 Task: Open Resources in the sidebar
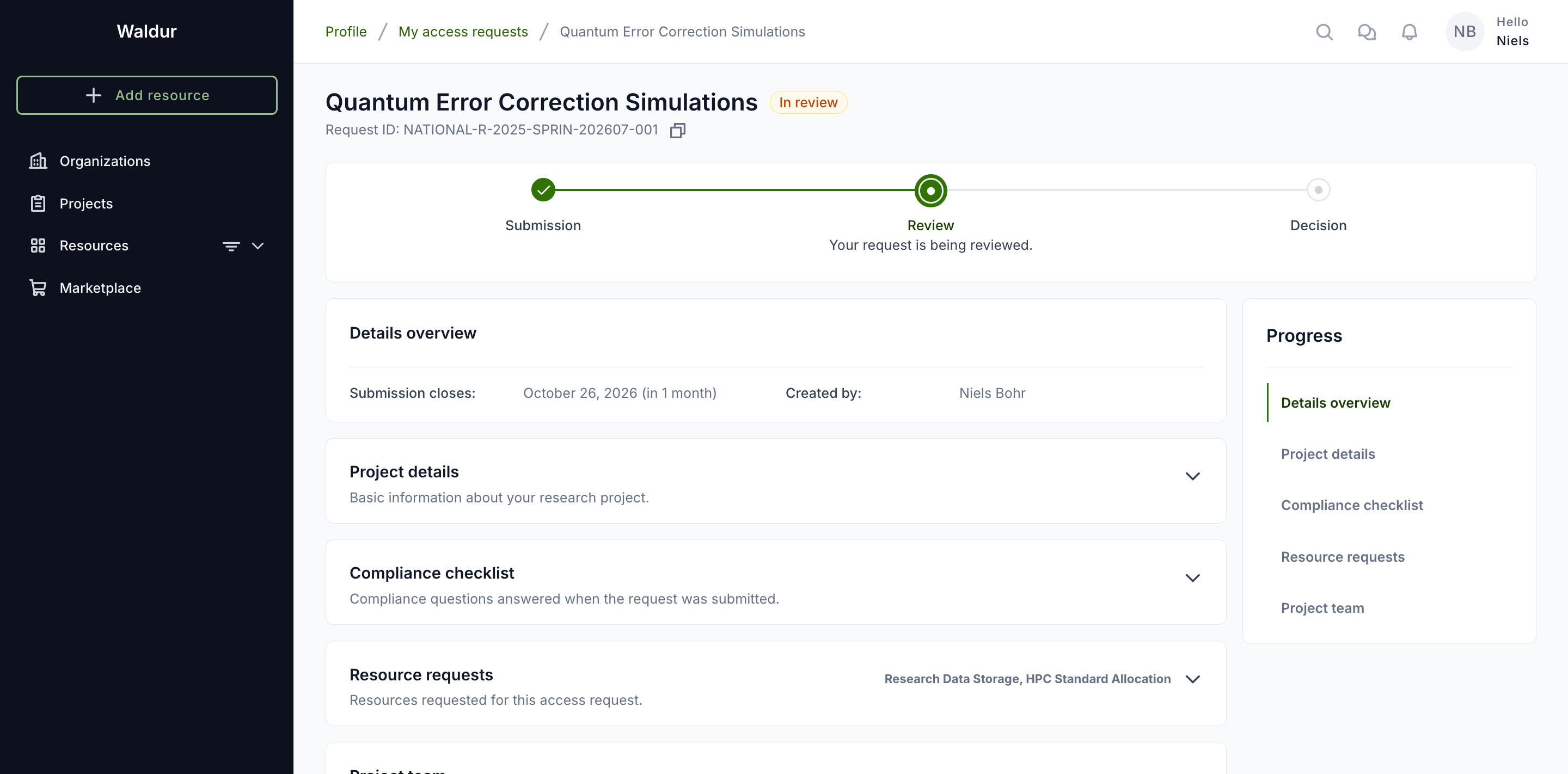point(94,246)
